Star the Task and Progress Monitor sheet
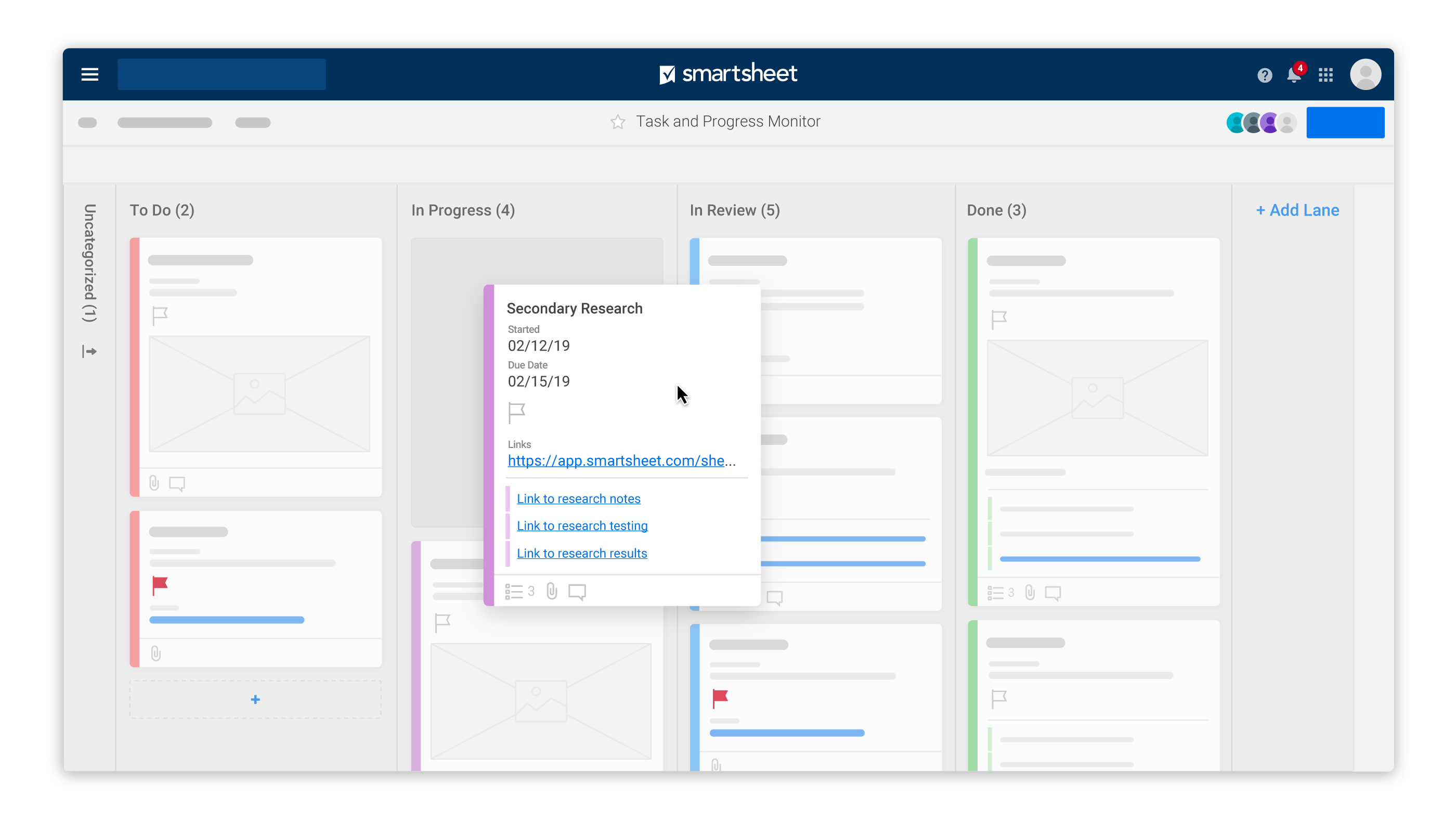This screenshot has width=1456, height=820. click(x=617, y=122)
